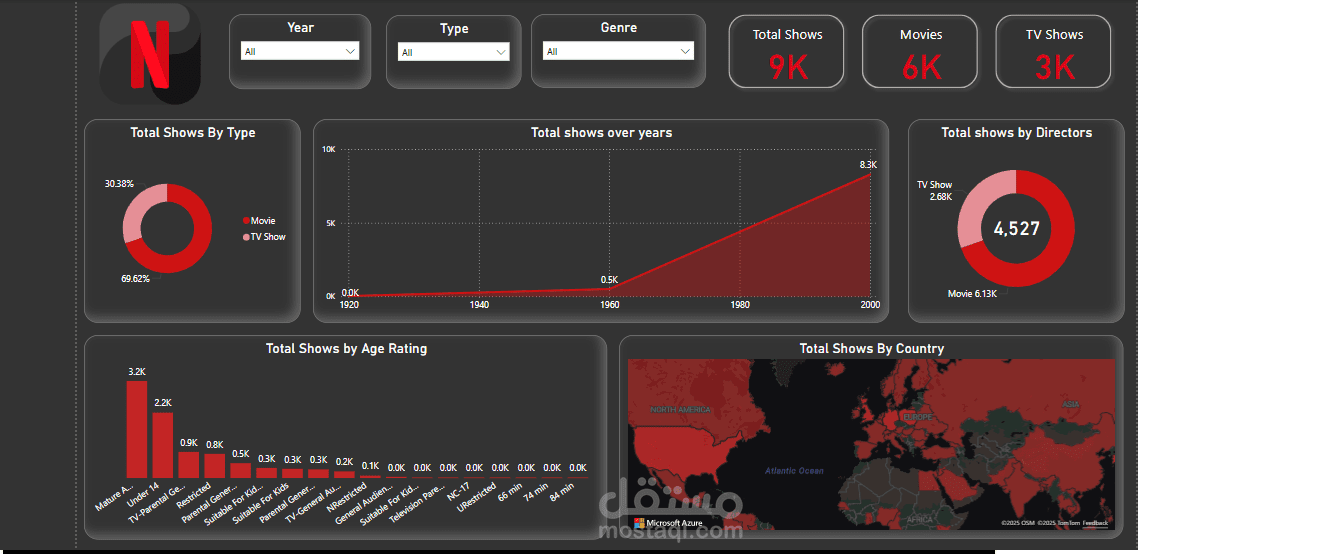Screen dimensions: 1343x554
Task: Click the Total Shows by Age Rating title
Action: (x=346, y=349)
